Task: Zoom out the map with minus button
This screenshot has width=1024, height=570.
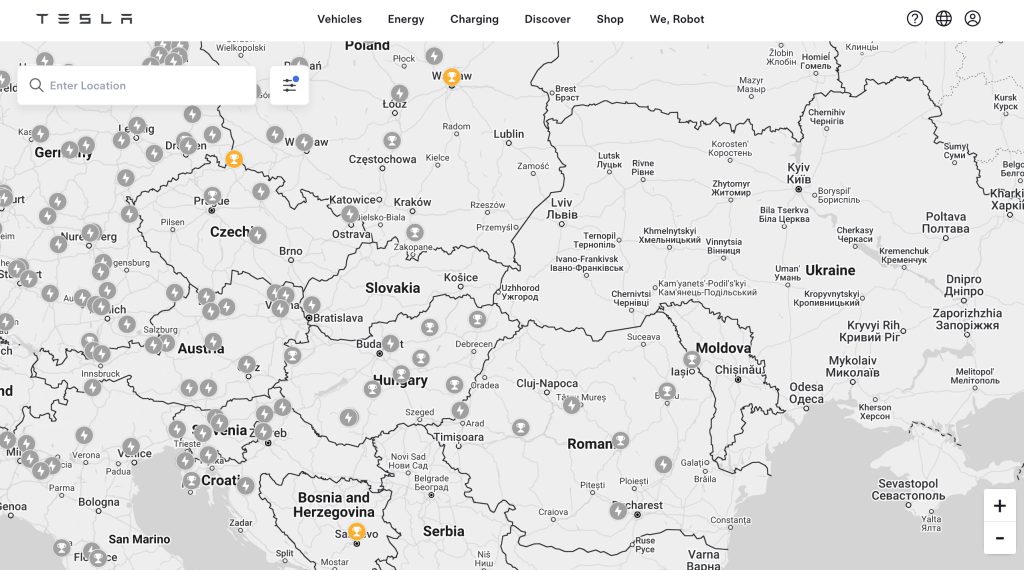Action: pos(999,538)
